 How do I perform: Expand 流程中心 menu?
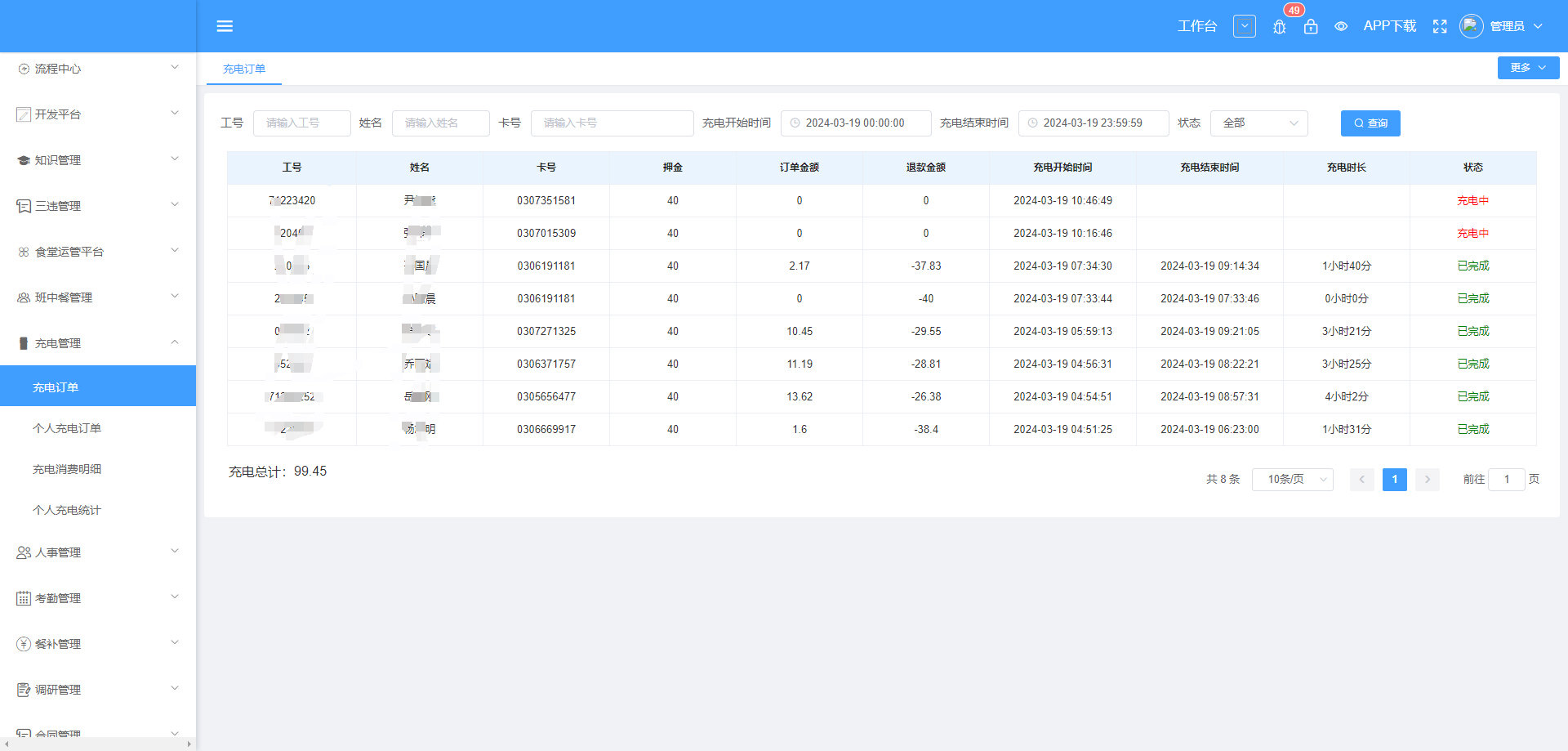coord(98,69)
